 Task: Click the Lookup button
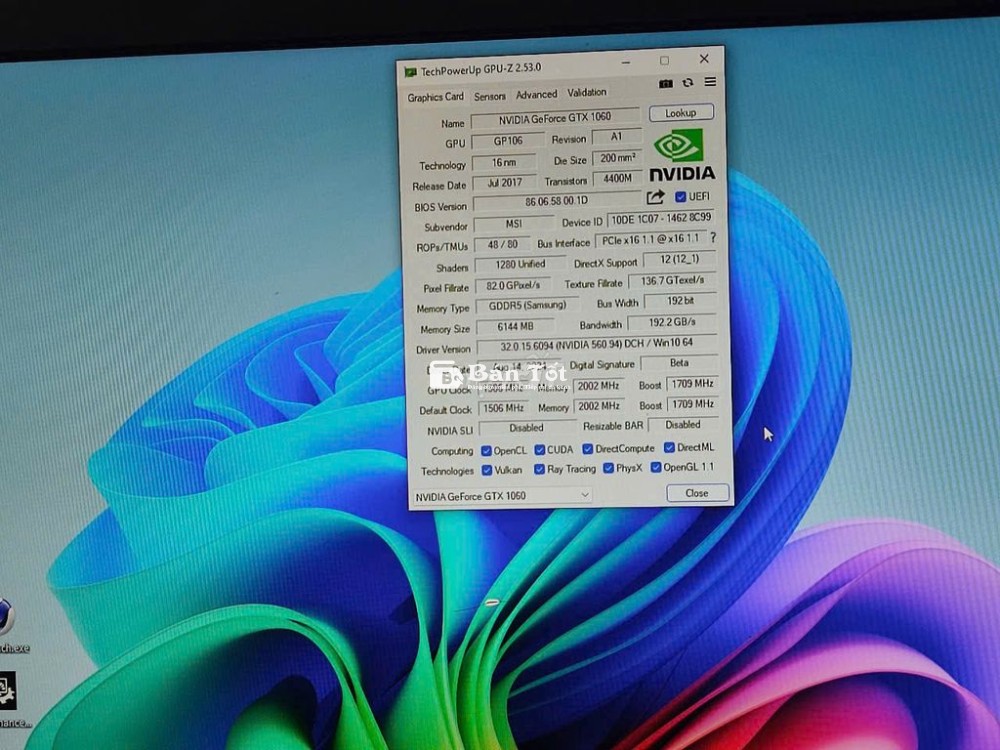(681, 113)
